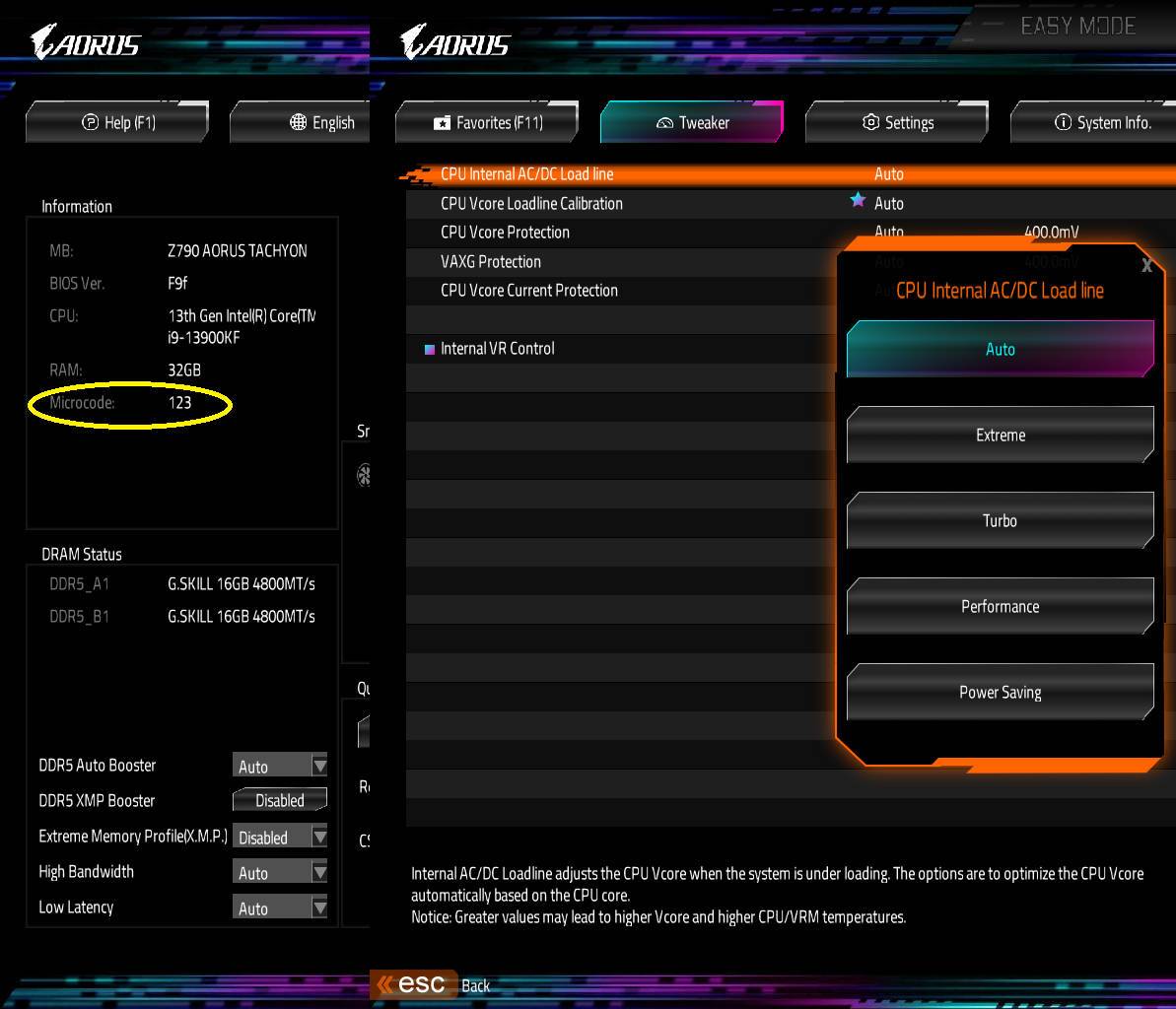Viewport: 1176px width, 1009px height.
Task: Select CPU Vcore Current Protection row
Action: pos(621,291)
